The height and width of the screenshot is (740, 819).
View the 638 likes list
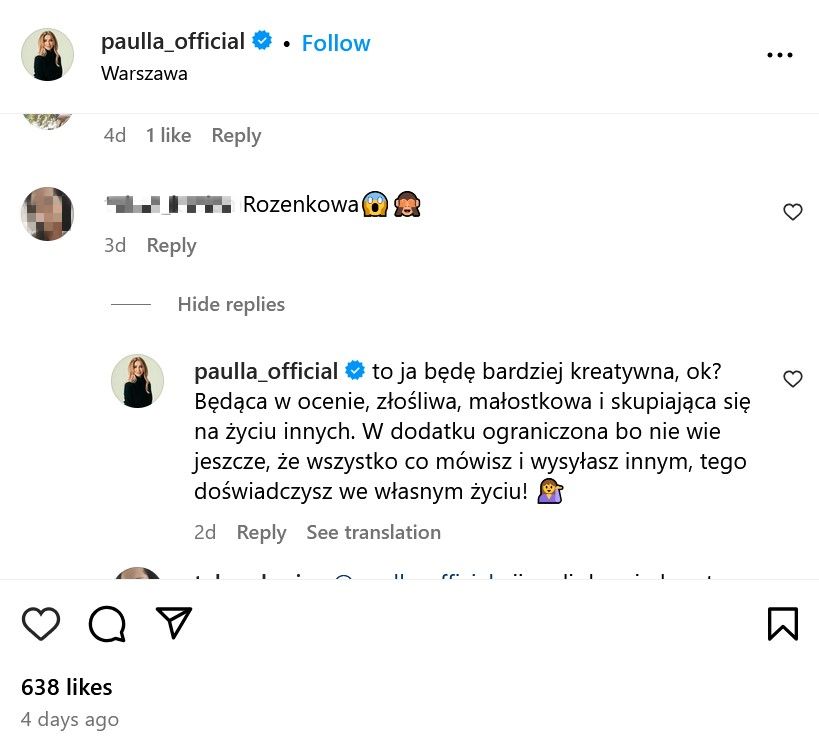[x=67, y=687]
